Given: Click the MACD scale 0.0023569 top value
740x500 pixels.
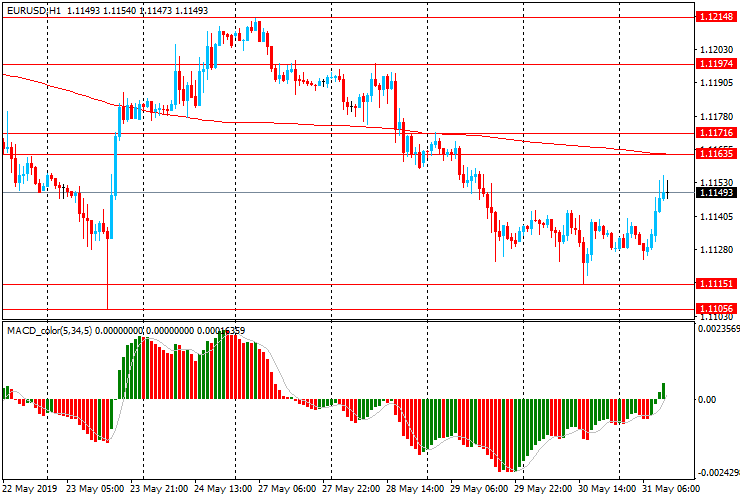Looking at the screenshot, I should (719, 329).
